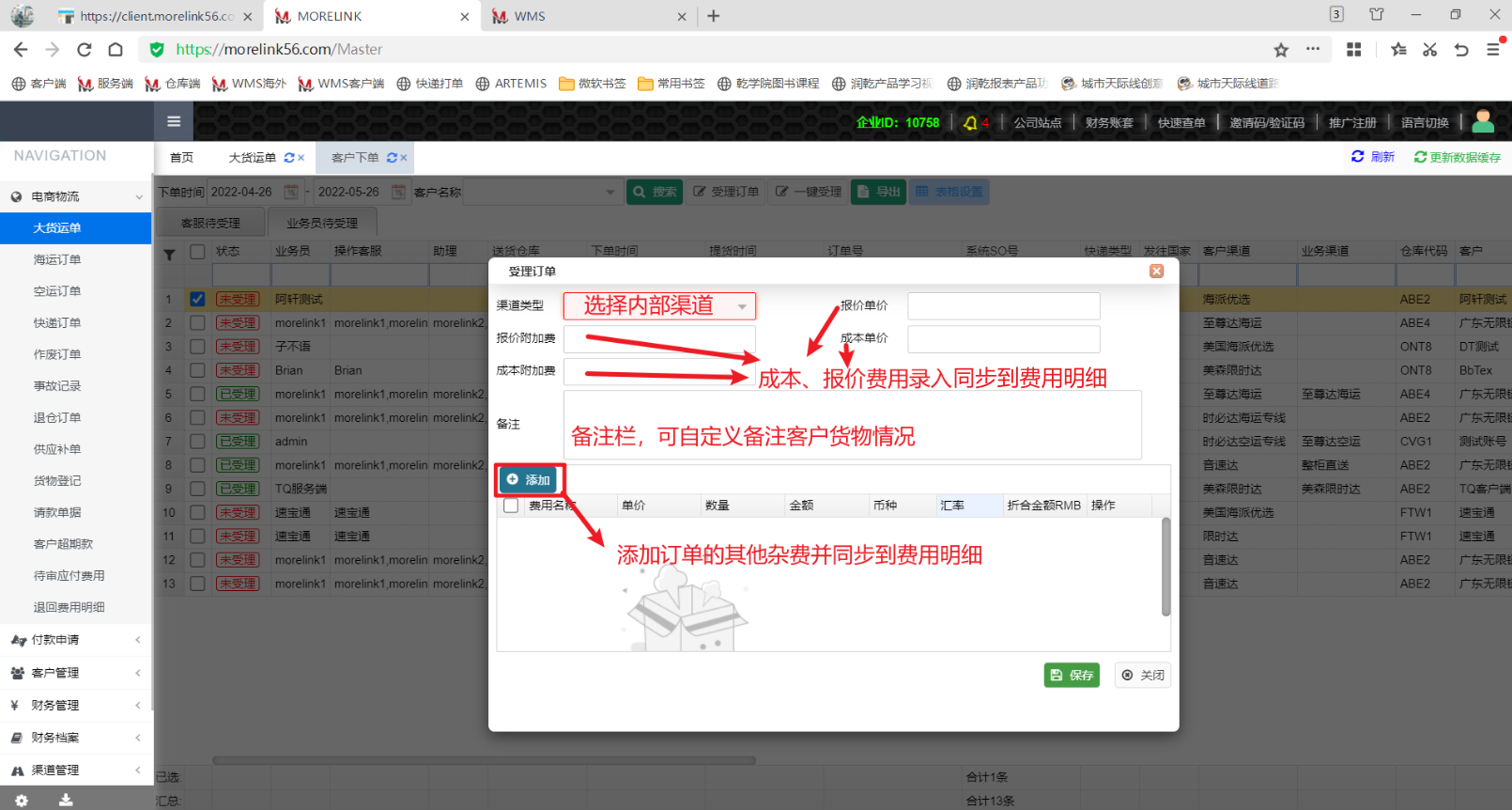Viewport: 1512px width, 810px height.
Task: Click the download icon in sidebar footer
Action: (x=66, y=800)
